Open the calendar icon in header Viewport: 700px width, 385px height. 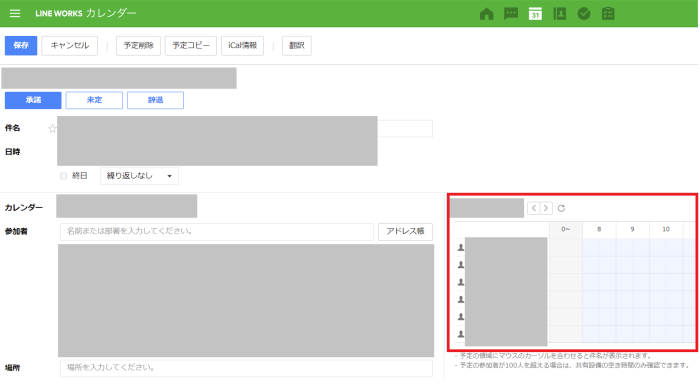[535, 14]
